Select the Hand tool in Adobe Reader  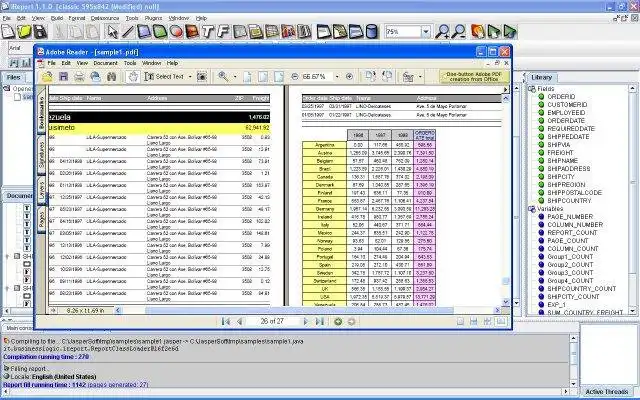[x=134, y=76]
